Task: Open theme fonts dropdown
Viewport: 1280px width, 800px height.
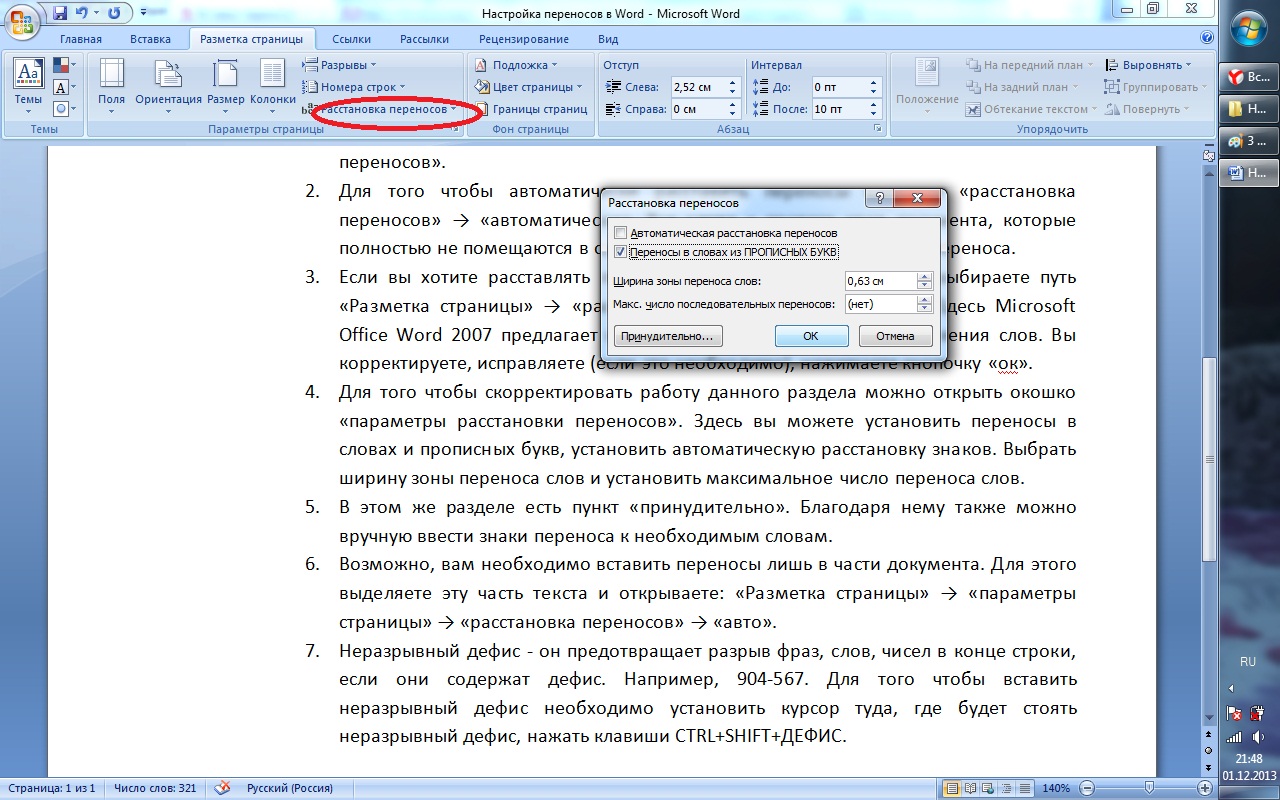Action: coord(64,87)
